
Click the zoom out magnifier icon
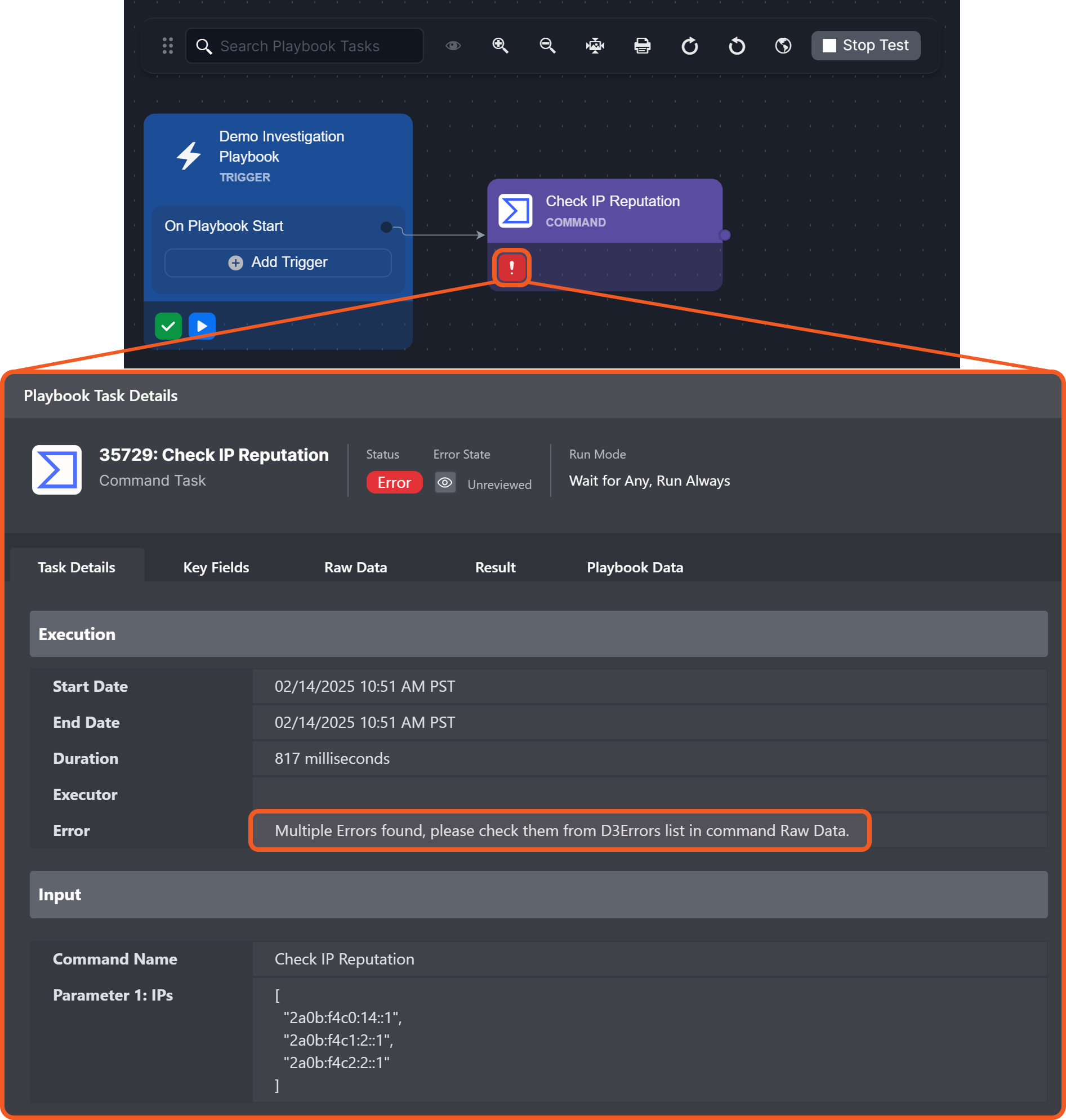pos(547,46)
